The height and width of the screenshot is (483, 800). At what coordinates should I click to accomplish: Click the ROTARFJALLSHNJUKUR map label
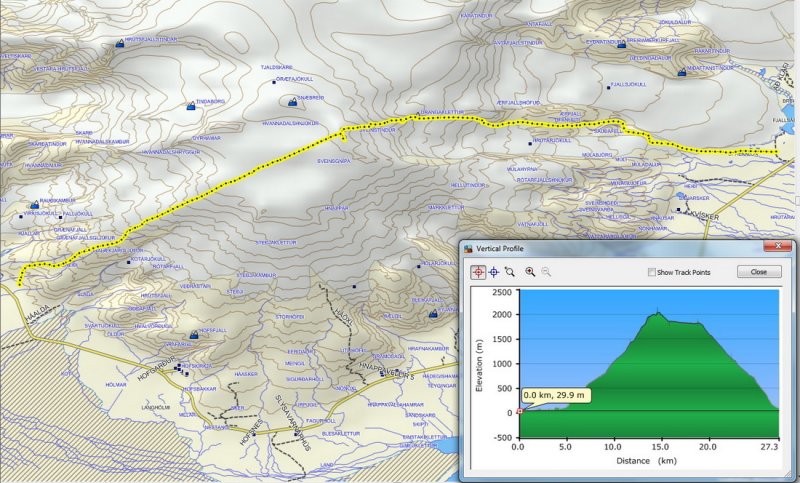[x=544, y=180]
